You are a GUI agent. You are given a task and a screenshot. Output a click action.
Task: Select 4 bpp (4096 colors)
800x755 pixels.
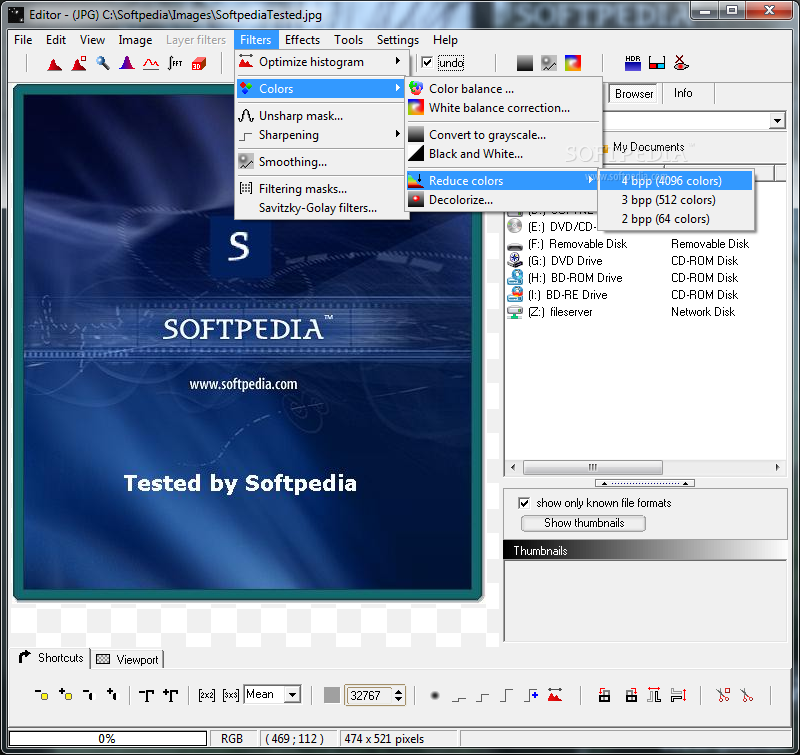point(676,181)
